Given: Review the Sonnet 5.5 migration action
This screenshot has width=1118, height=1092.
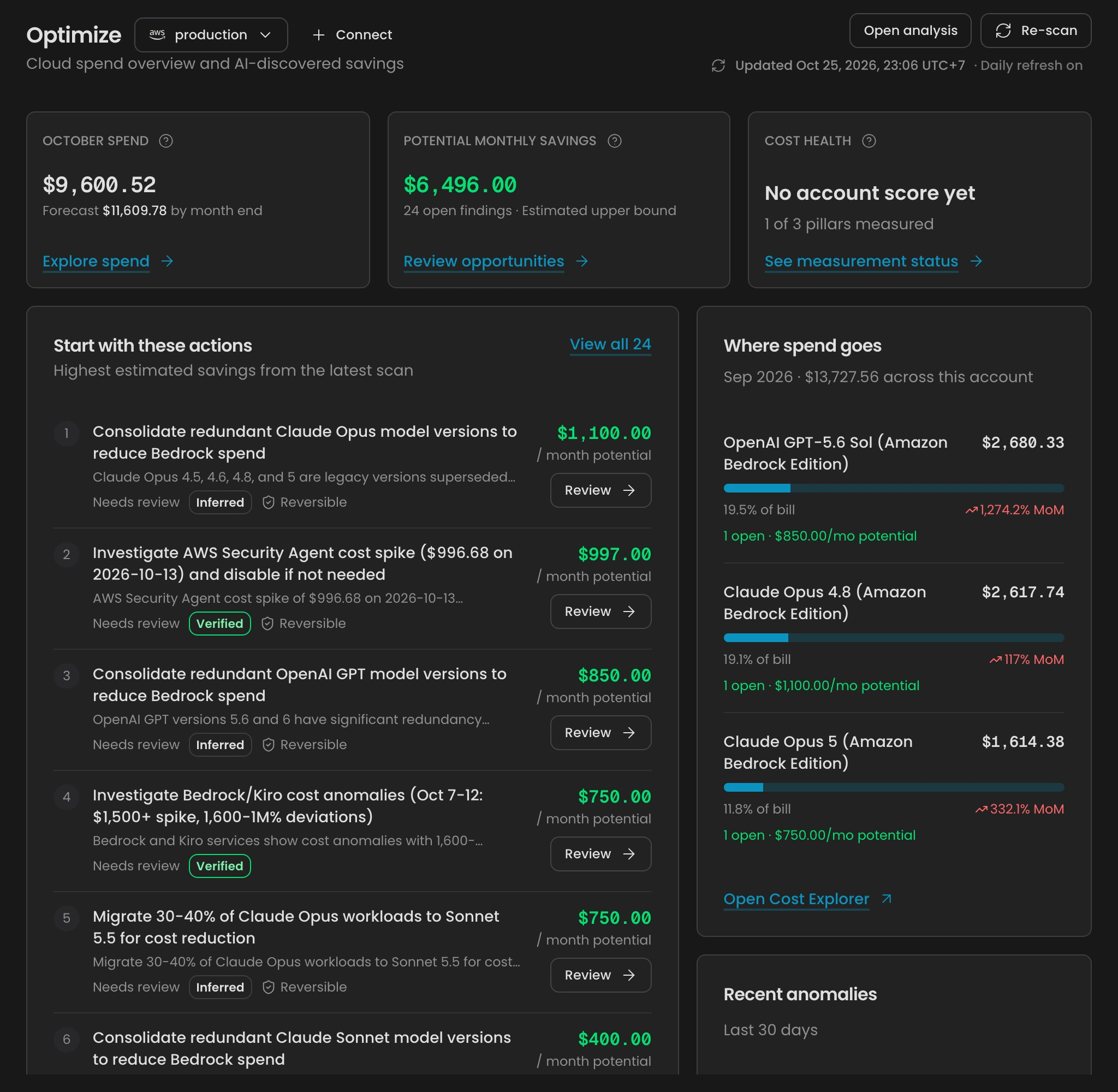Looking at the screenshot, I should point(600,975).
